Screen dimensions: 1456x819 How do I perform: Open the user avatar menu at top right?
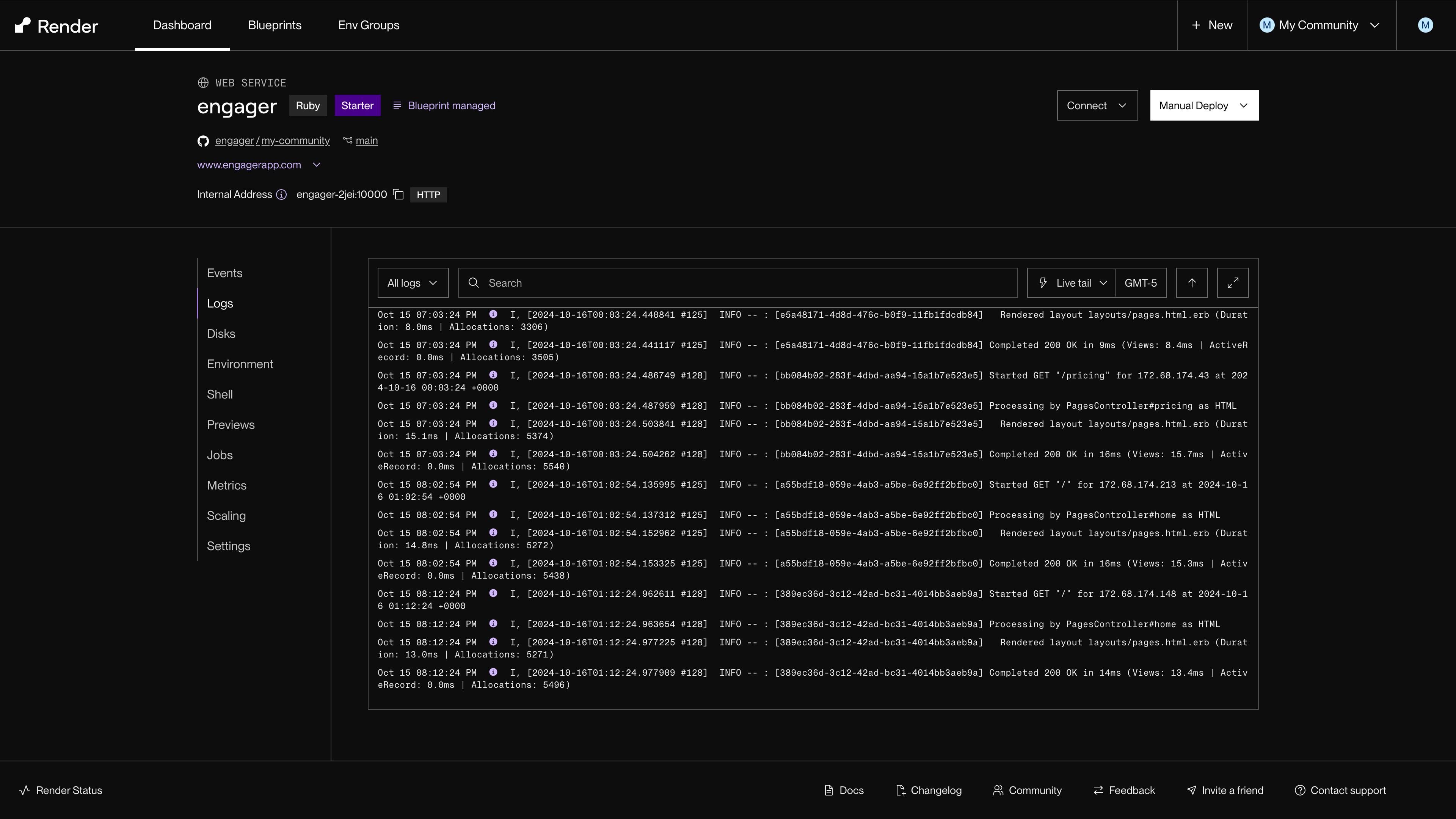(1425, 25)
